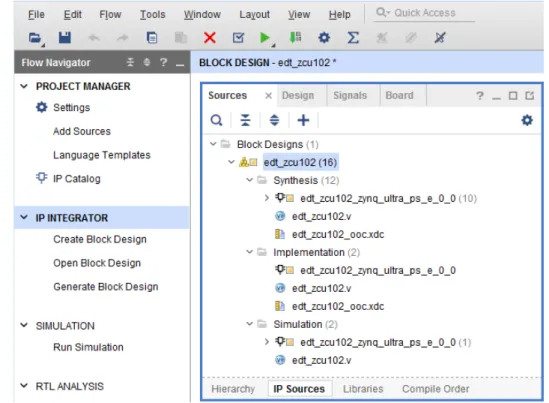
Task: Search sources with the magnifier icon
Action: click(216, 120)
